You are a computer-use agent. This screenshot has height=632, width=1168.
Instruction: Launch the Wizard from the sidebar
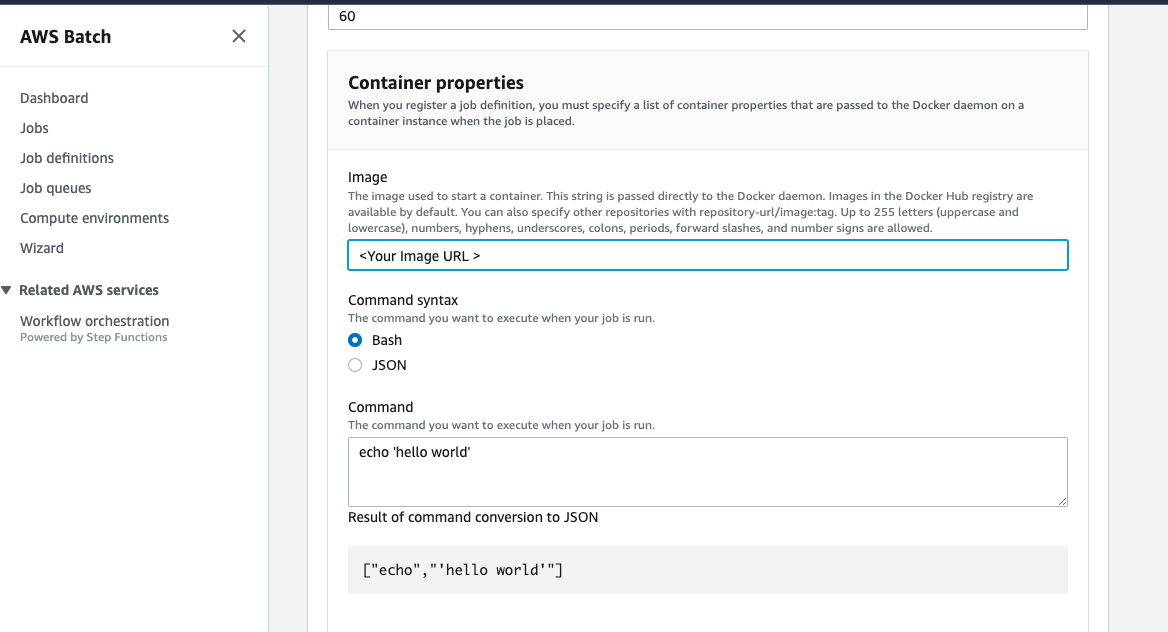pos(42,248)
